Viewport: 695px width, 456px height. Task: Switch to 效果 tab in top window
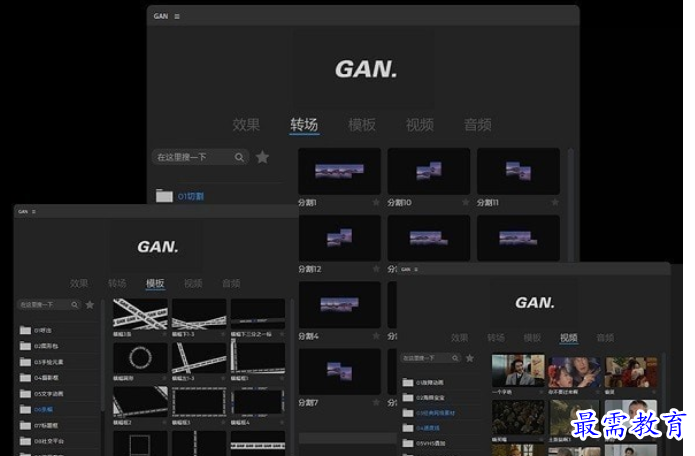tap(246, 125)
